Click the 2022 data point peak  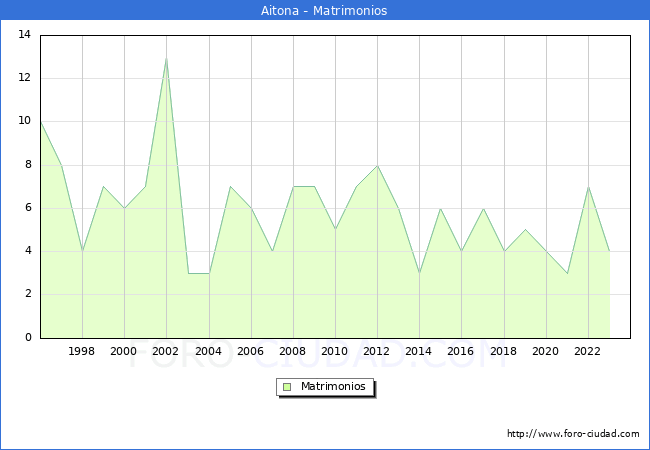click(x=588, y=187)
